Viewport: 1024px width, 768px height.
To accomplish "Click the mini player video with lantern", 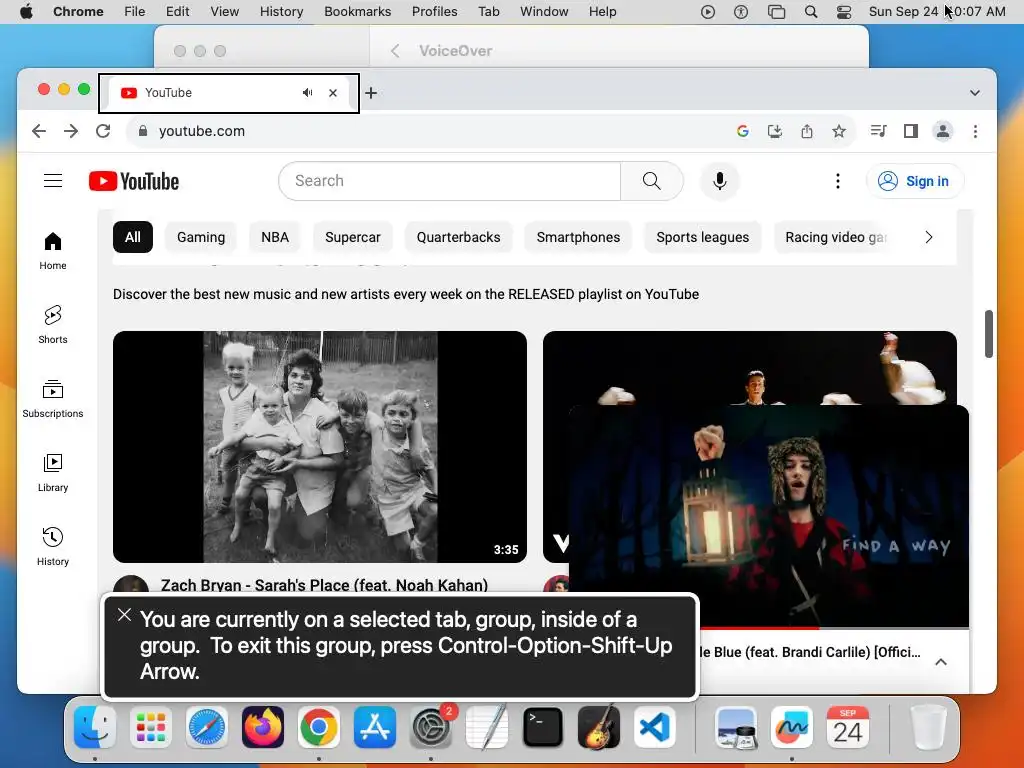I will (x=769, y=515).
